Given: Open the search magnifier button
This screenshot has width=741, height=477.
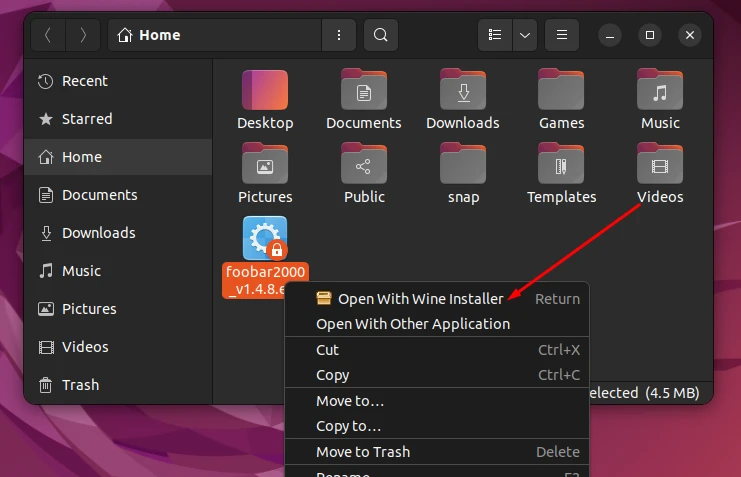Looking at the screenshot, I should (x=380, y=35).
